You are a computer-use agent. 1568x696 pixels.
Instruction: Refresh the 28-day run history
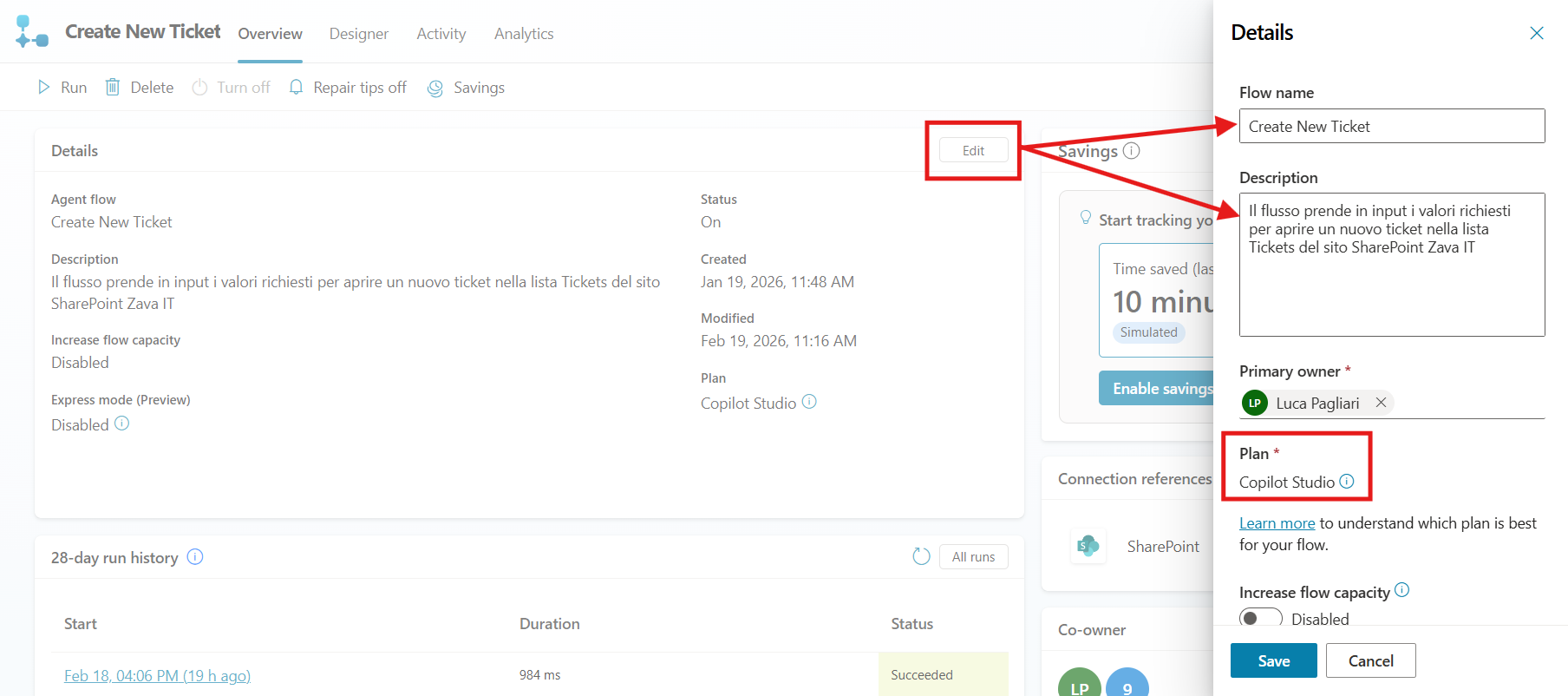point(921,557)
